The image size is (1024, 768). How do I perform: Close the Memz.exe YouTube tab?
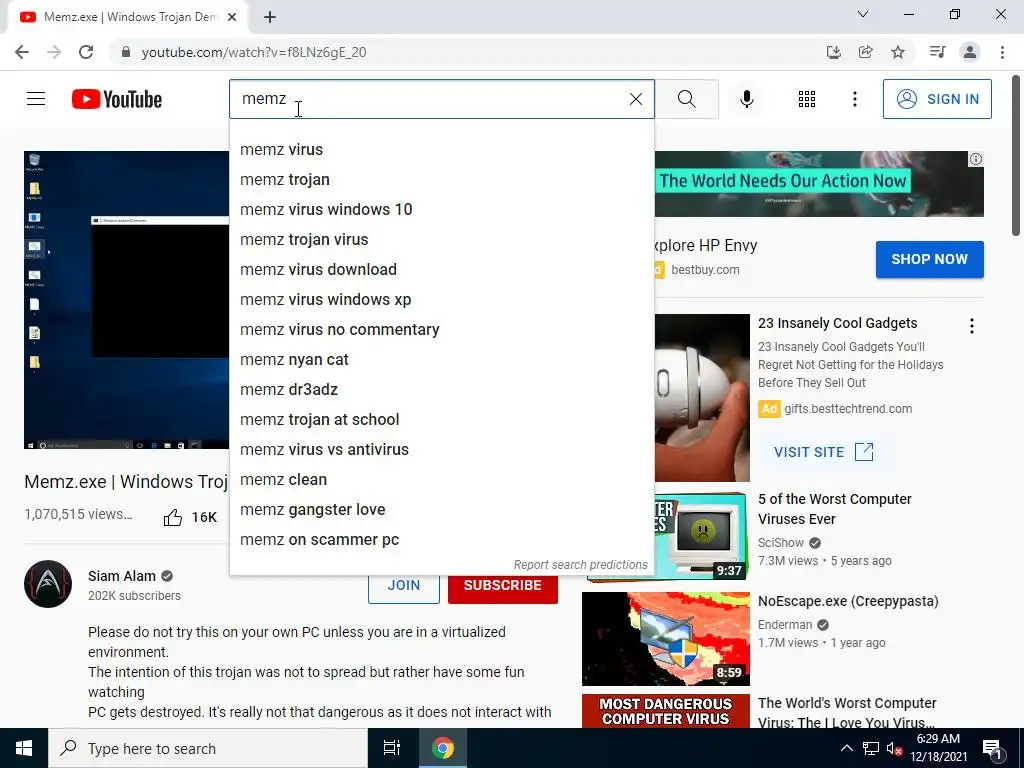232,18
